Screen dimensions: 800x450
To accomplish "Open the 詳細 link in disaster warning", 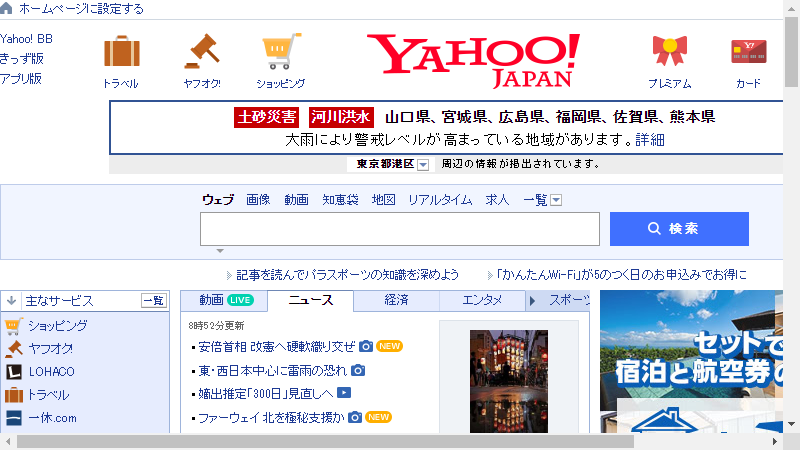I will pos(649,139).
